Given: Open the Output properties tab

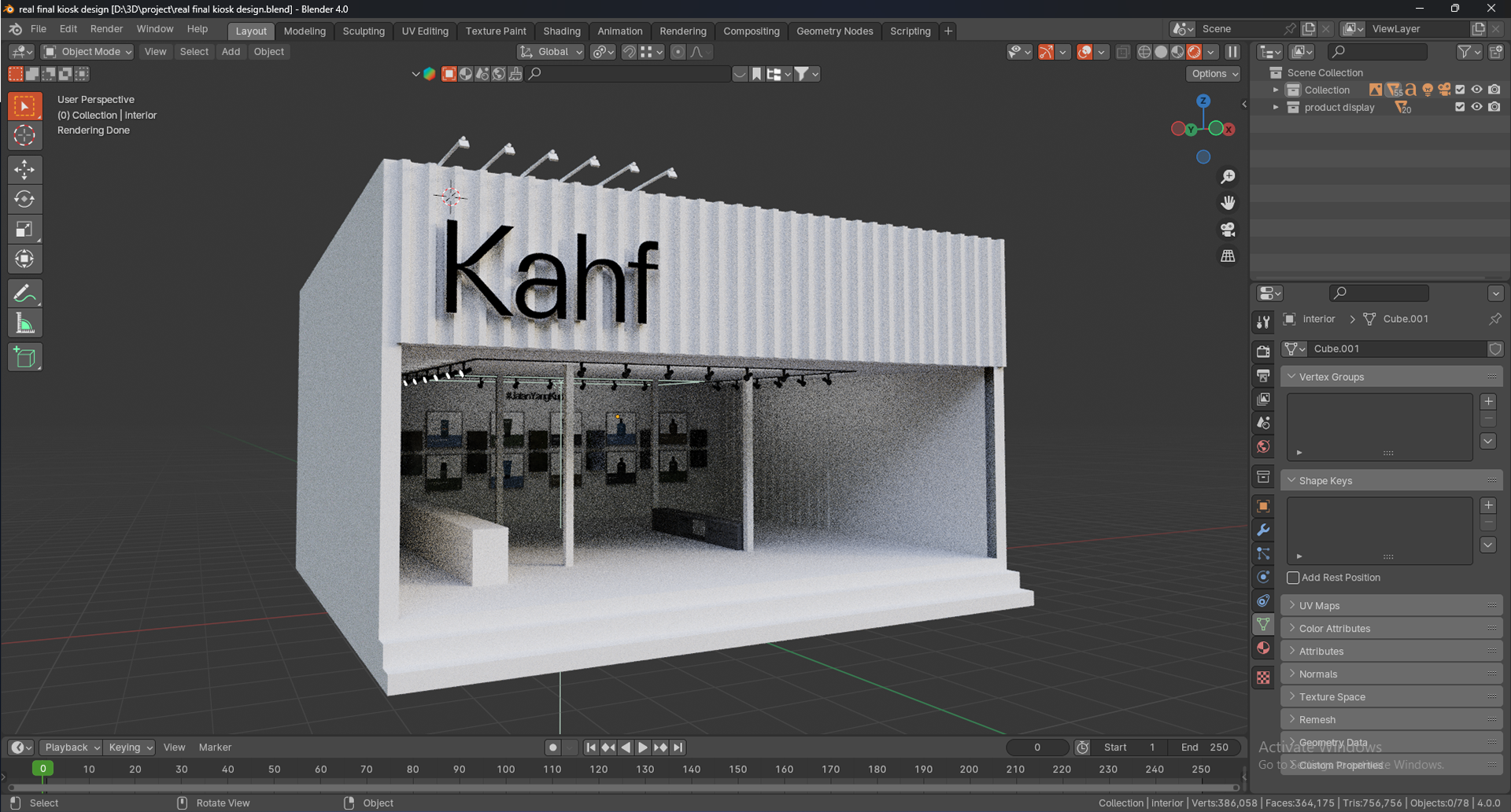Looking at the screenshot, I should 1263,375.
